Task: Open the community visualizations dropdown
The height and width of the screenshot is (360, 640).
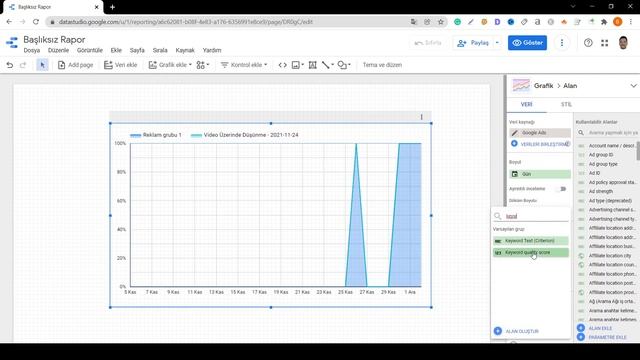Action: coord(202,65)
